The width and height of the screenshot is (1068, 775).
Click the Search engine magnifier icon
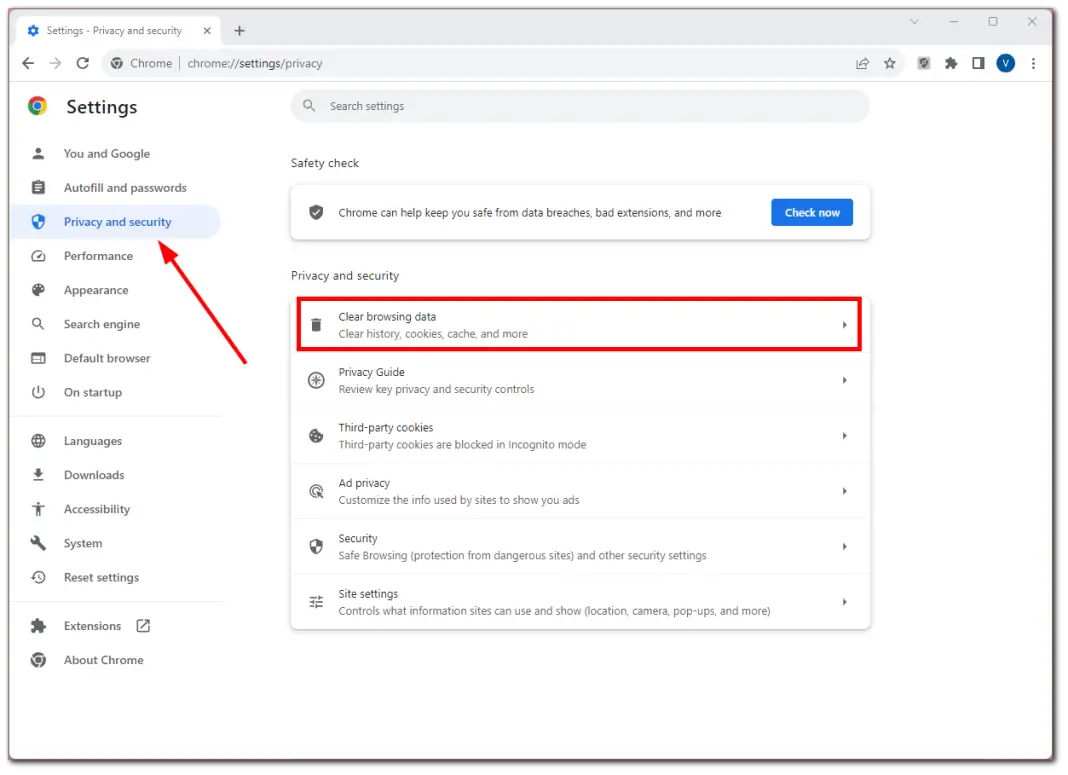pos(37,324)
